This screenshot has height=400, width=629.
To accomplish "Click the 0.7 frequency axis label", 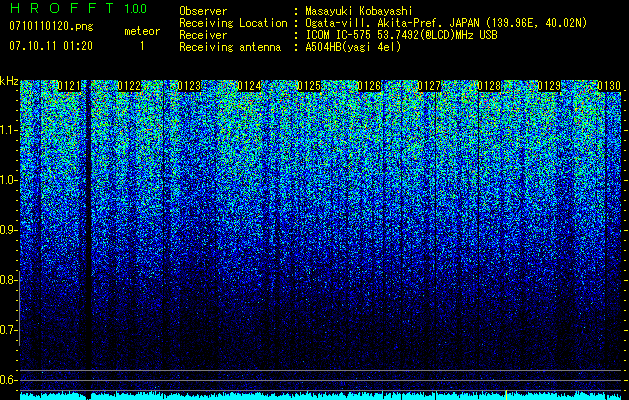I will pyautogui.click(x=9, y=330).
